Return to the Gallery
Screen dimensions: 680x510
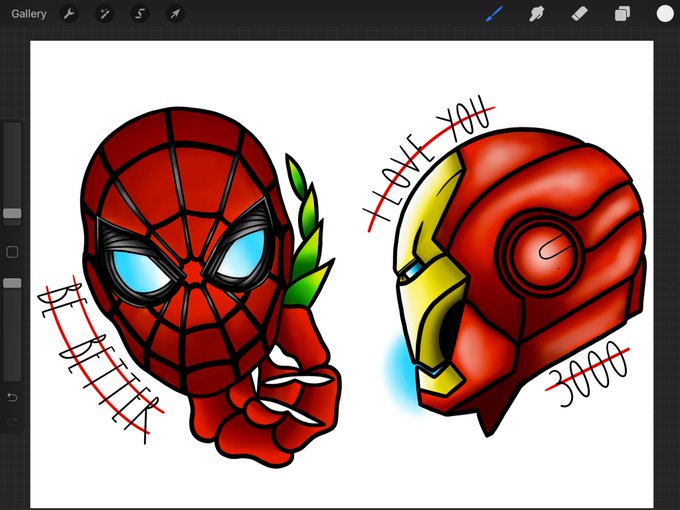[x=29, y=14]
